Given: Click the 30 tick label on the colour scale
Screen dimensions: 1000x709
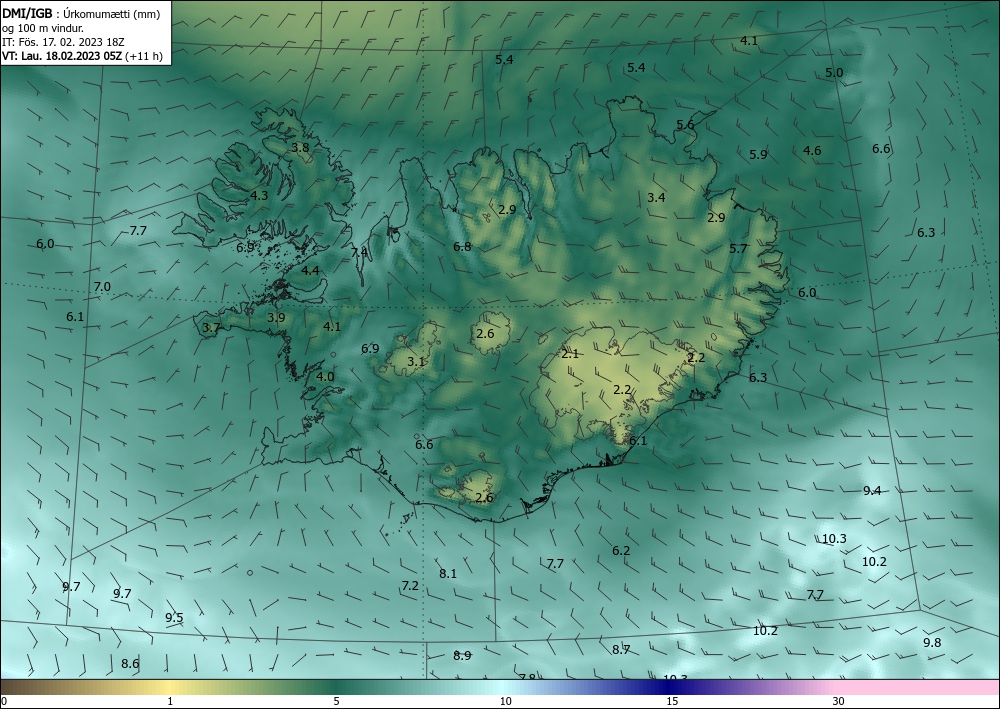Looking at the screenshot, I should pyautogui.click(x=838, y=701).
